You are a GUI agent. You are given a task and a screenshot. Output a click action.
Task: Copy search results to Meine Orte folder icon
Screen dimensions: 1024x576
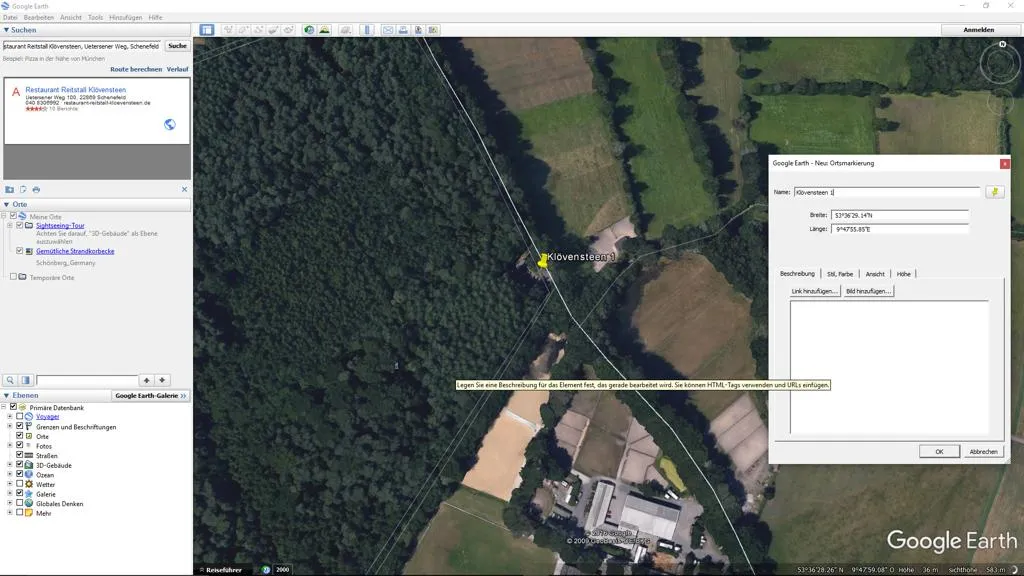pyautogui.click(x=9, y=189)
